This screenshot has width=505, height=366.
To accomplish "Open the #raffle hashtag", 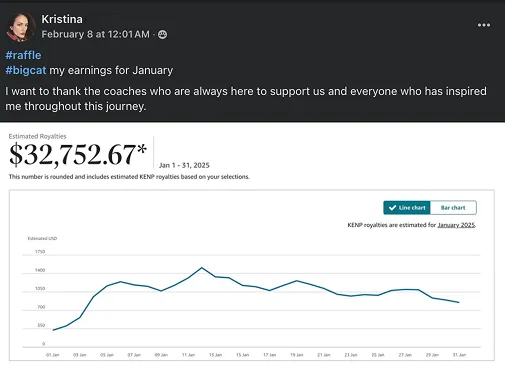I will (23, 55).
